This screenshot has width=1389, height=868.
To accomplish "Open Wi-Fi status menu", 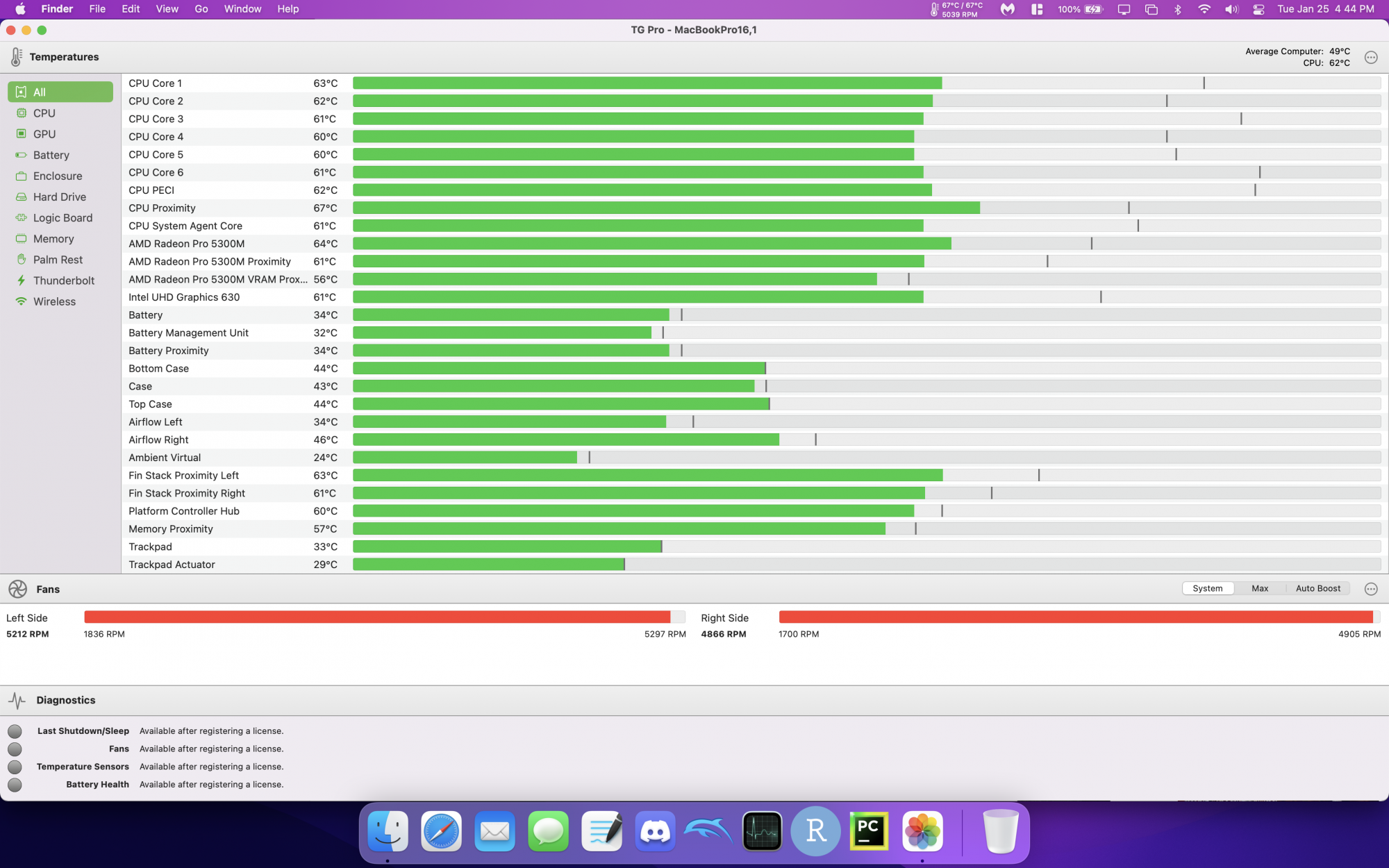I will click(x=1204, y=9).
